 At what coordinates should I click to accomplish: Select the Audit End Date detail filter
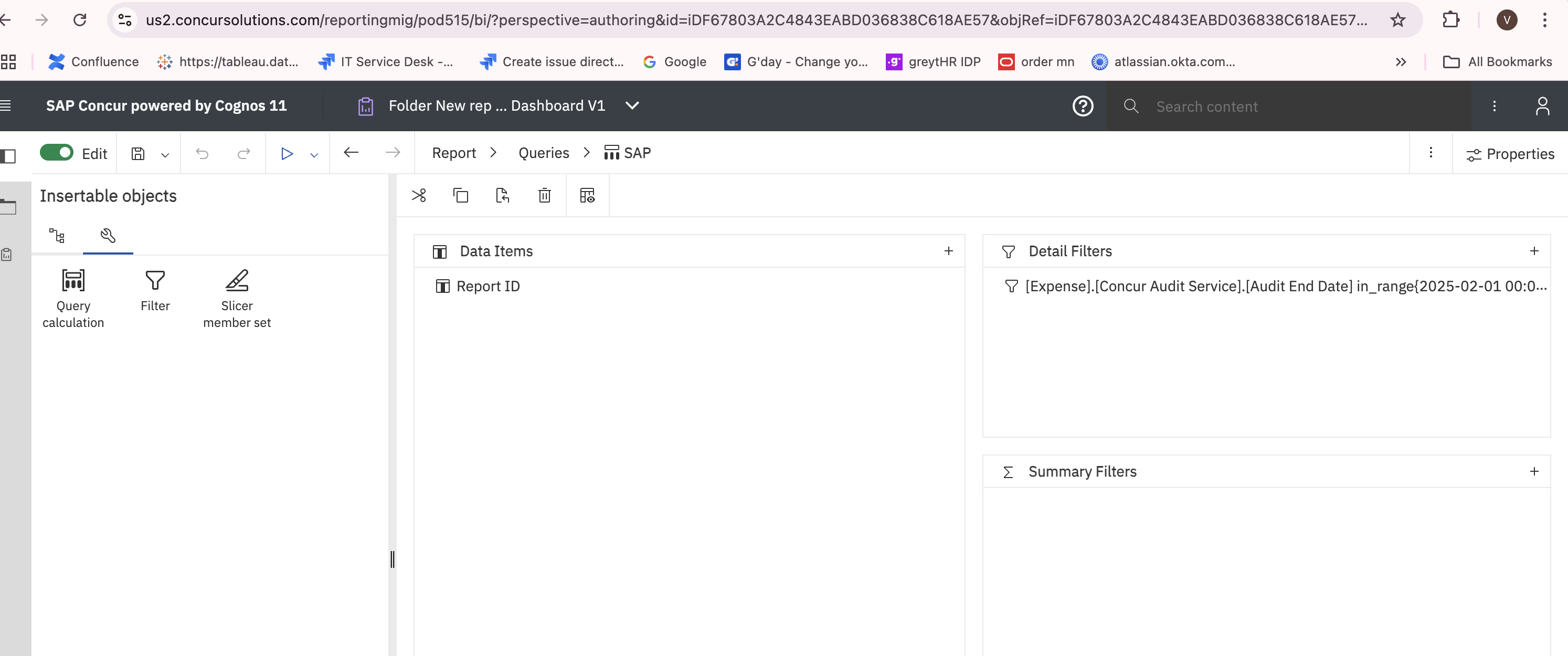(x=1275, y=286)
